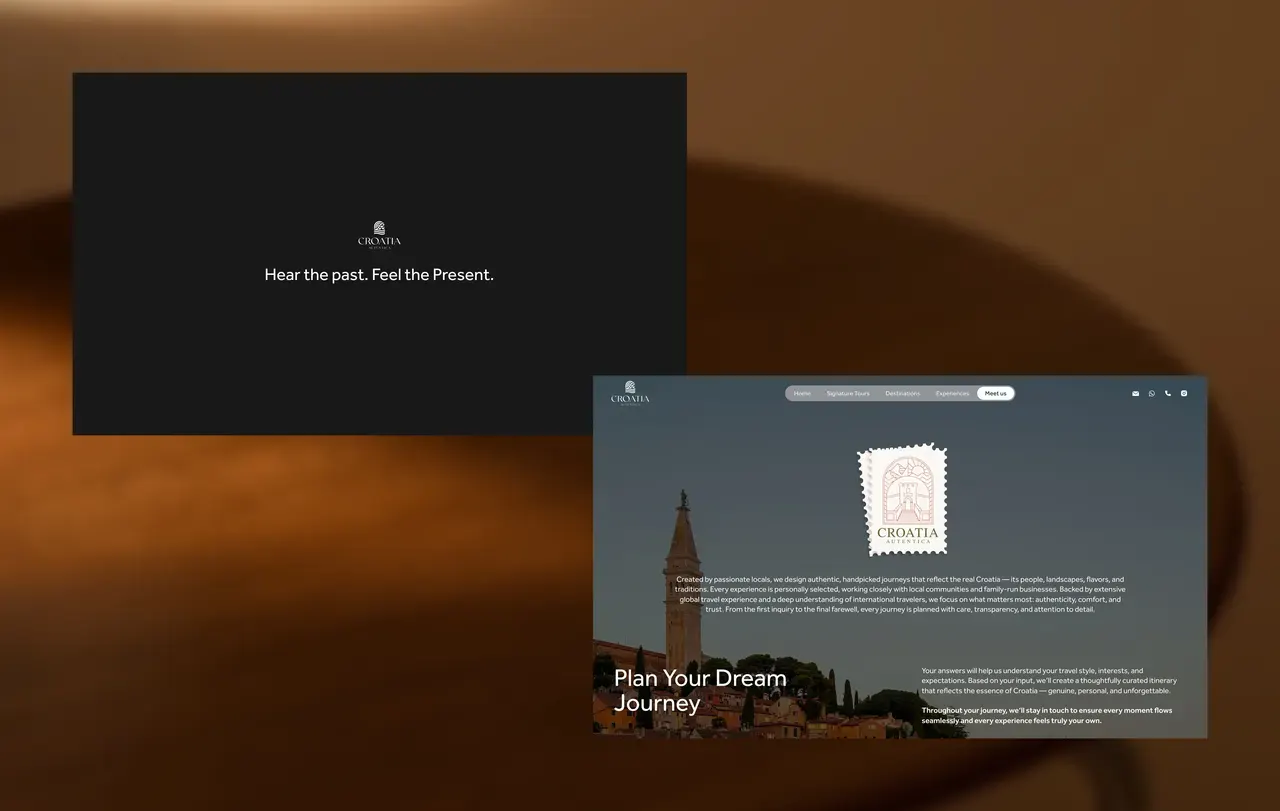Viewport: 1280px width, 811px height.
Task: Click the bold 'Throughout your journey' paragraph
Action: click(x=1047, y=715)
